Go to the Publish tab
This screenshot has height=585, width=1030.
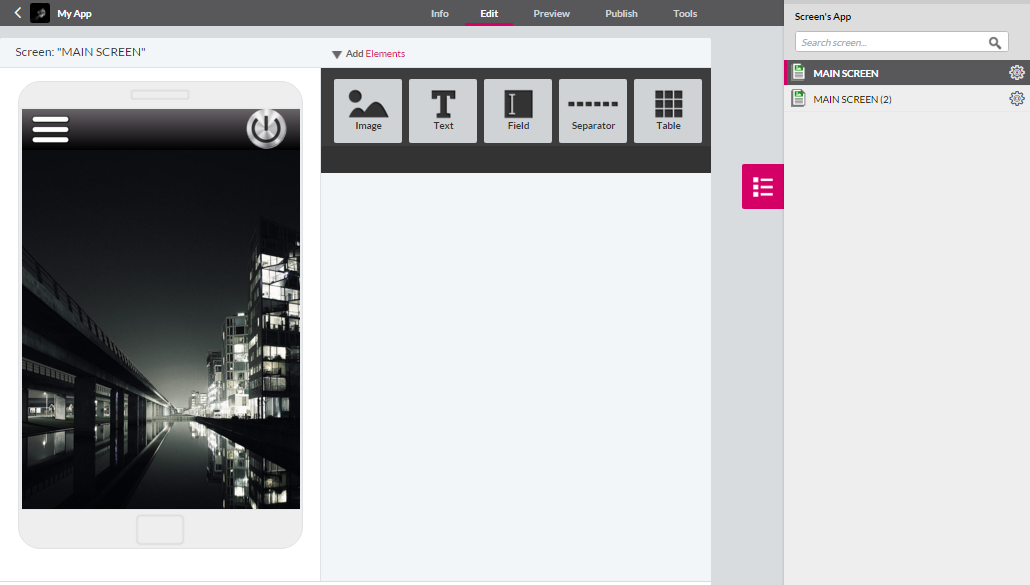click(x=621, y=13)
